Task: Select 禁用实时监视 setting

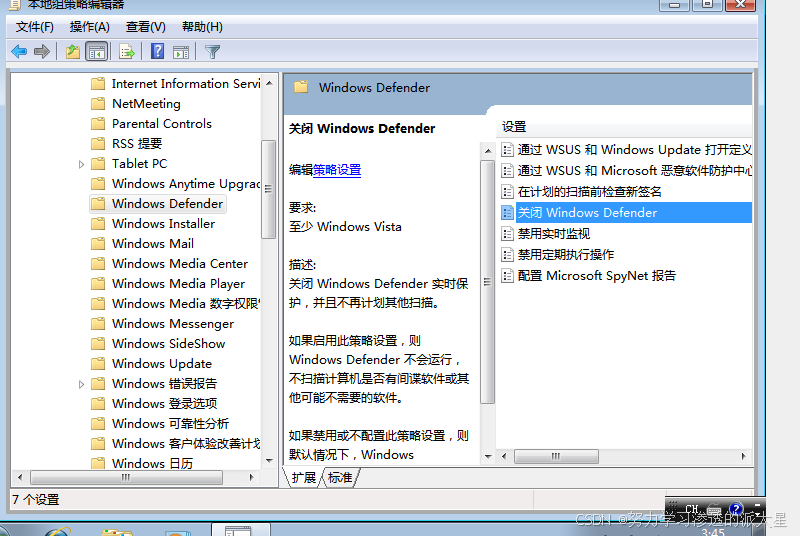Action: pos(554,234)
